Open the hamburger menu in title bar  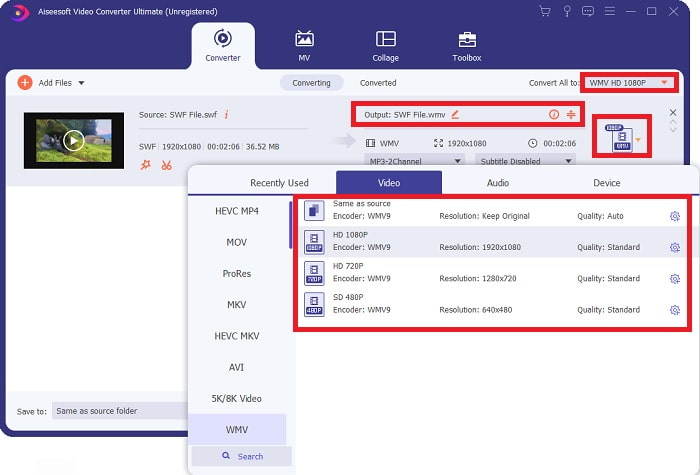(x=609, y=11)
